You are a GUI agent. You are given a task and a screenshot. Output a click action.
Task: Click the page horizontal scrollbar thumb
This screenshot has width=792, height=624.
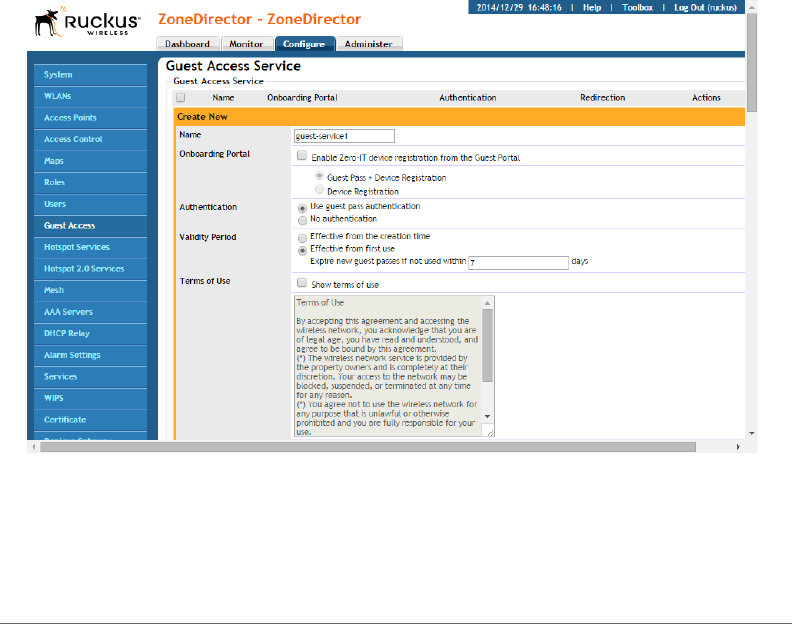[x=368, y=447]
